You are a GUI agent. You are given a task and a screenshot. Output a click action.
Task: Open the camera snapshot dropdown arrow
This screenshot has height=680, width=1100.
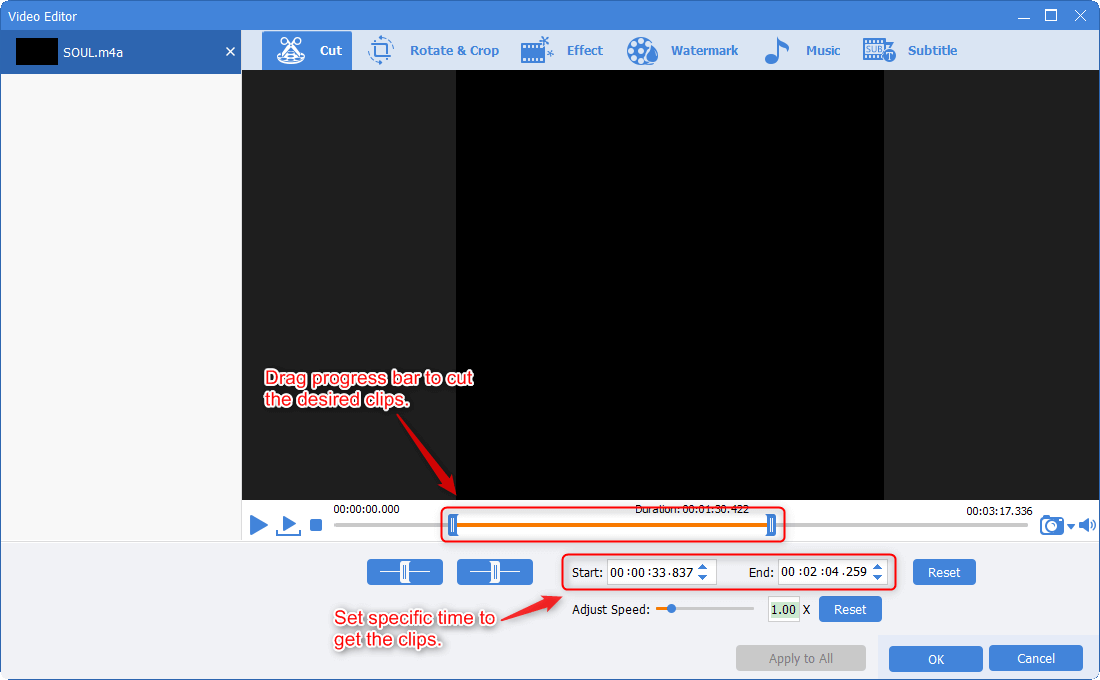pyautogui.click(x=1071, y=527)
